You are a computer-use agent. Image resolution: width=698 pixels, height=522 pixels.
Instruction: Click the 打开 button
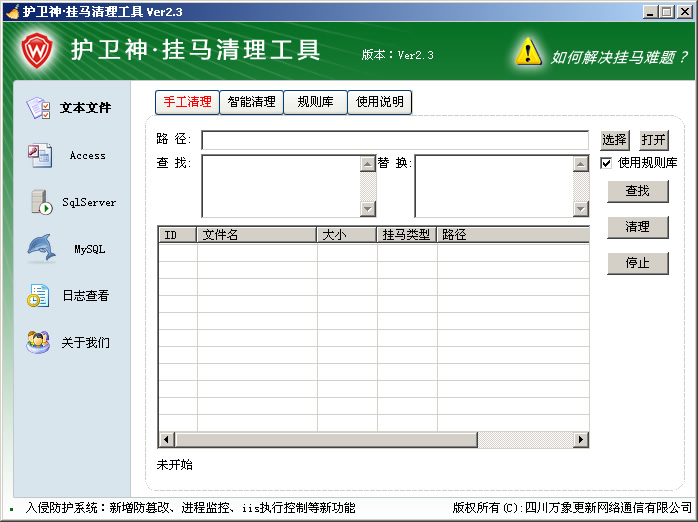653,140
